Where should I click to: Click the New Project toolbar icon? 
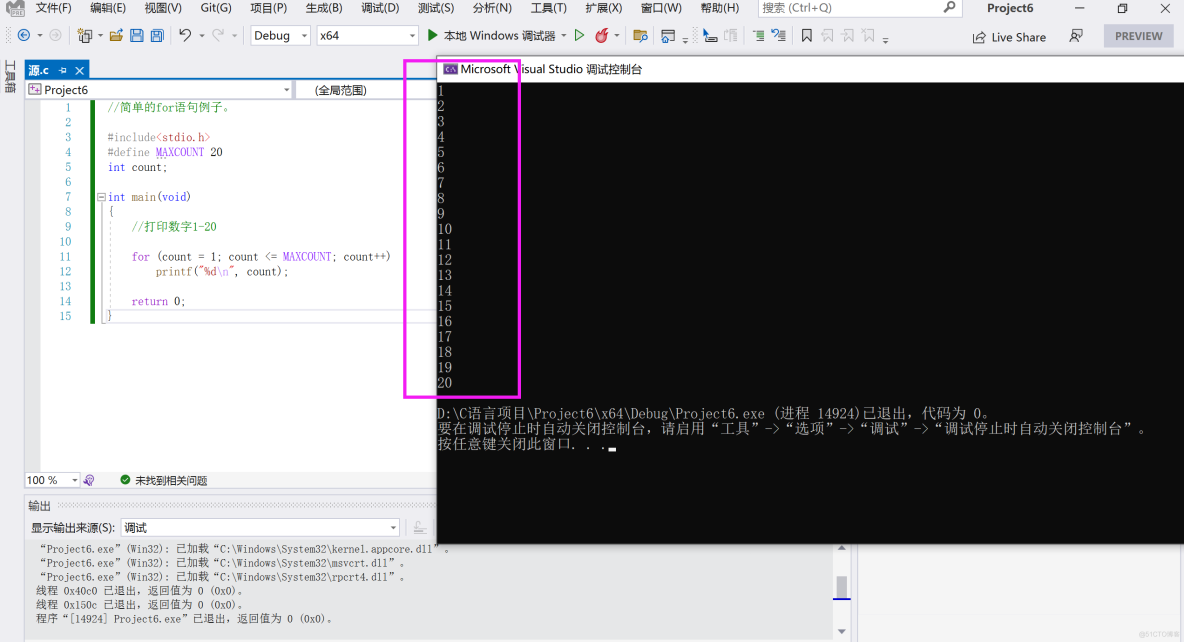tap(85, 35)
